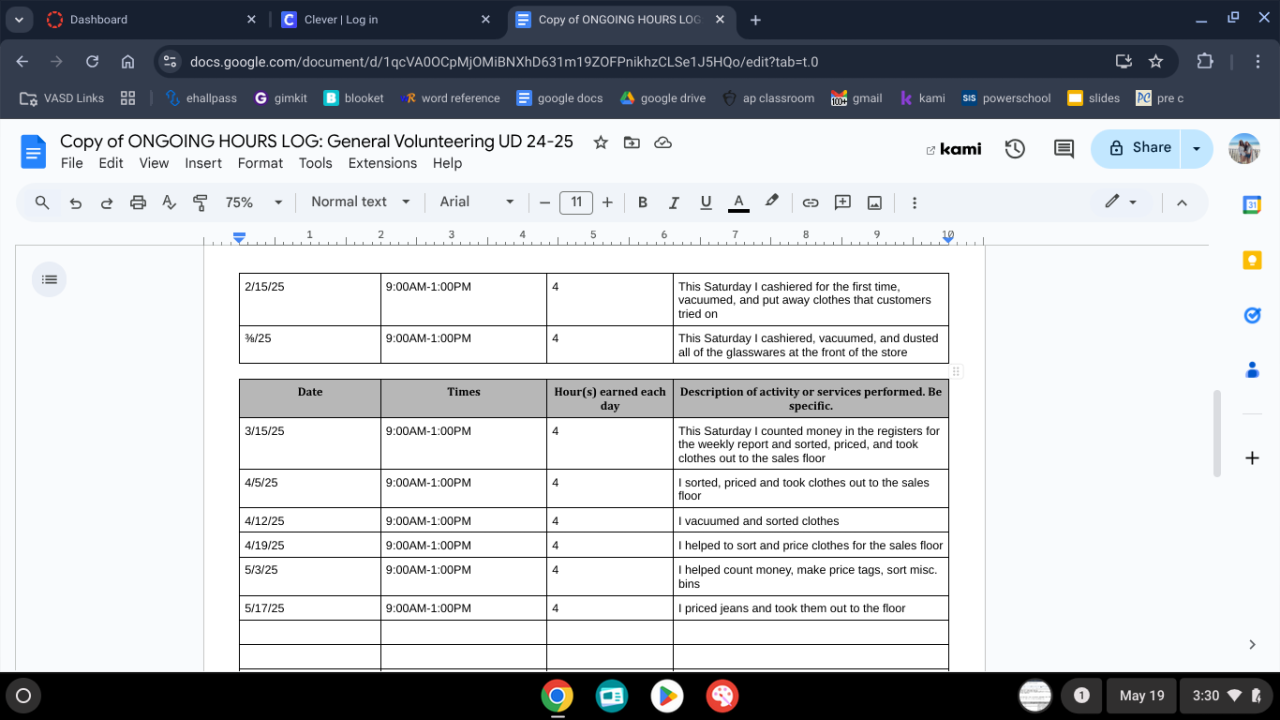Insert a link
1280x720 pixels.
point(811,202)
